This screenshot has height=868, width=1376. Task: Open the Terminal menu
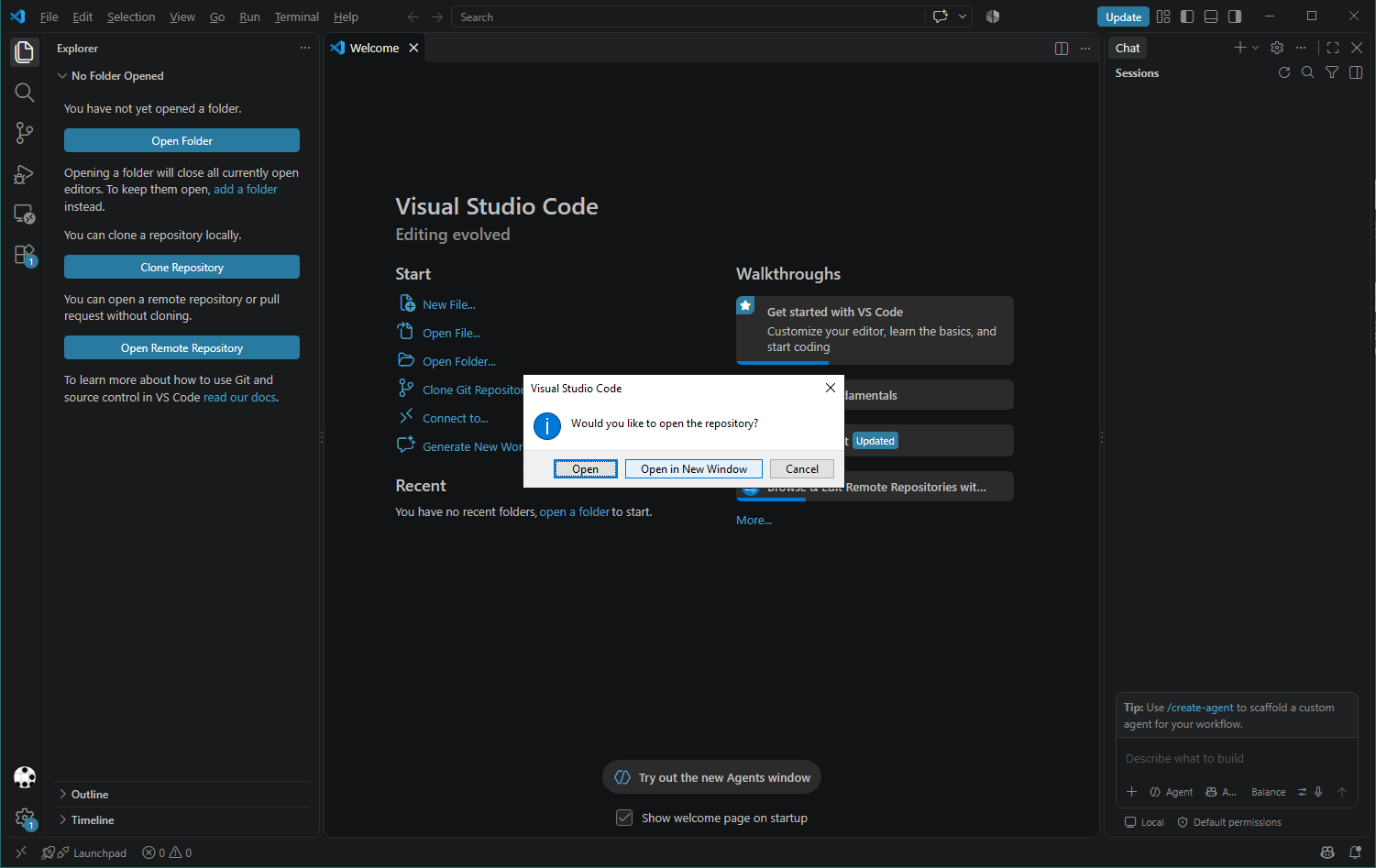[x=297, y=16]
